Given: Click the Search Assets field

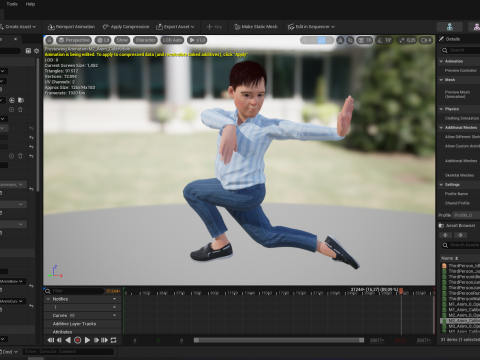Looking at the screenshot, I should click(x=461, y=245).
